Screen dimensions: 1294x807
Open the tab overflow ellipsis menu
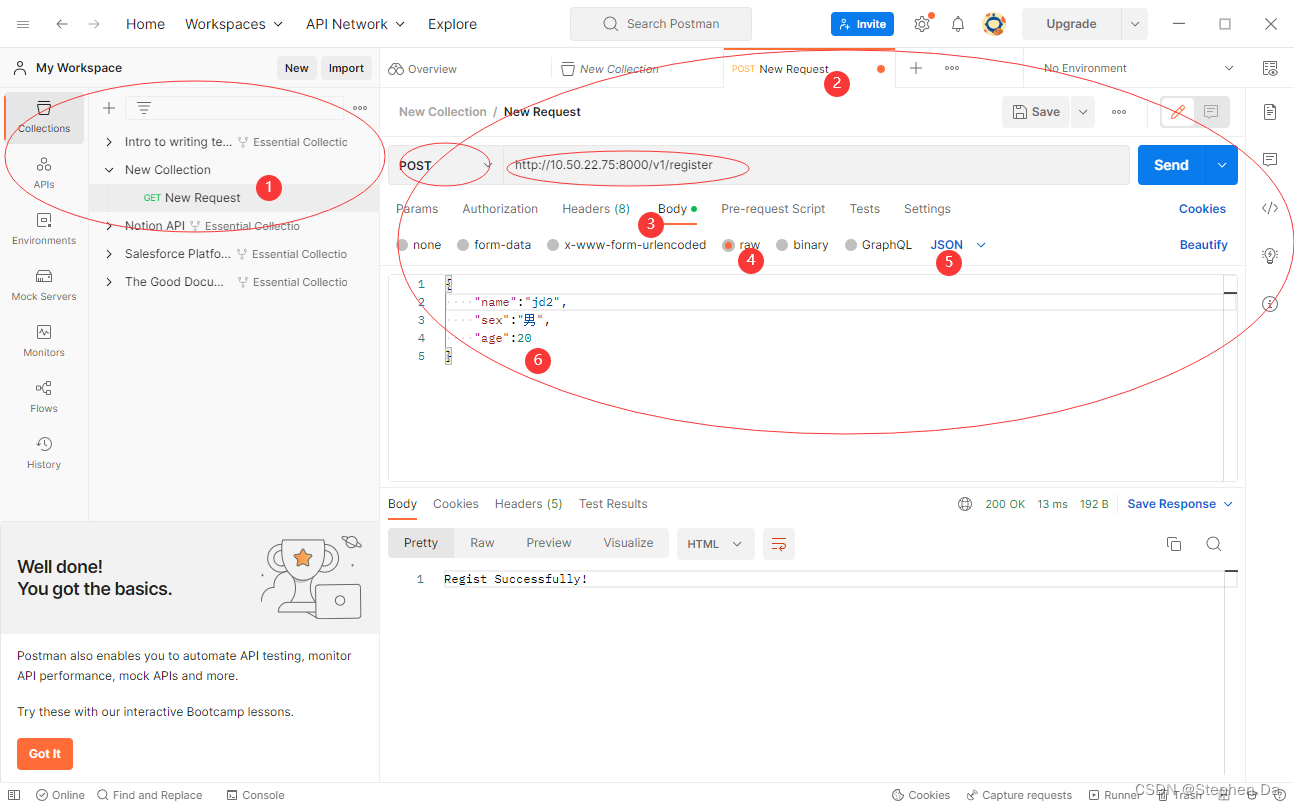pyautogui.click(x=952, y=68)
